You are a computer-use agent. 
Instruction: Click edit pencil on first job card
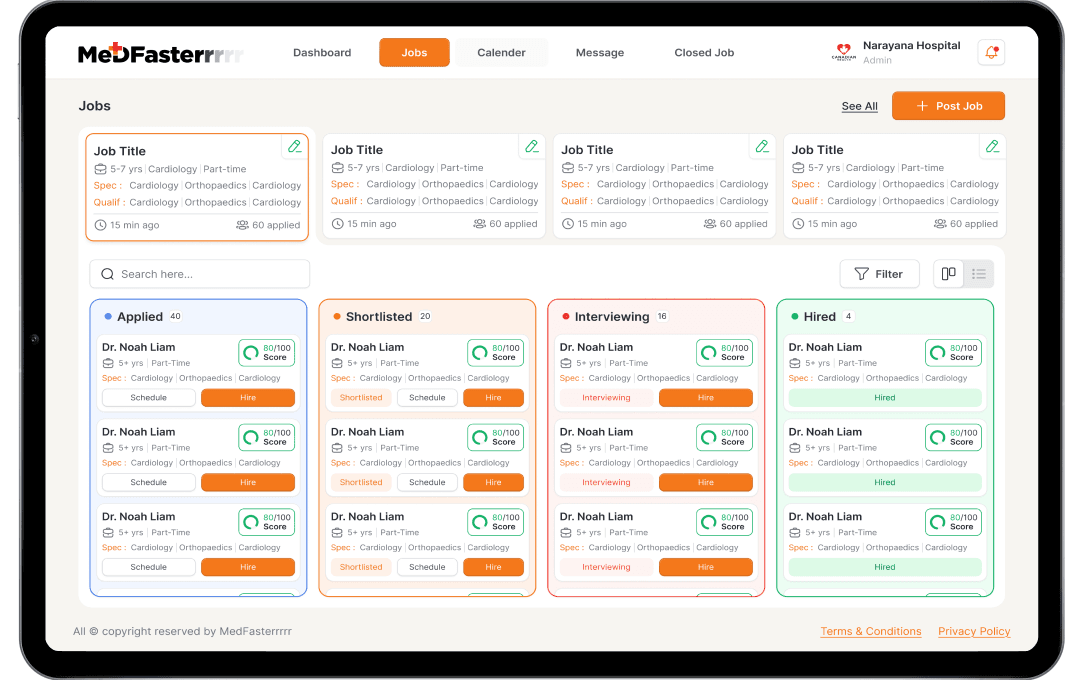tap(294, 147)
